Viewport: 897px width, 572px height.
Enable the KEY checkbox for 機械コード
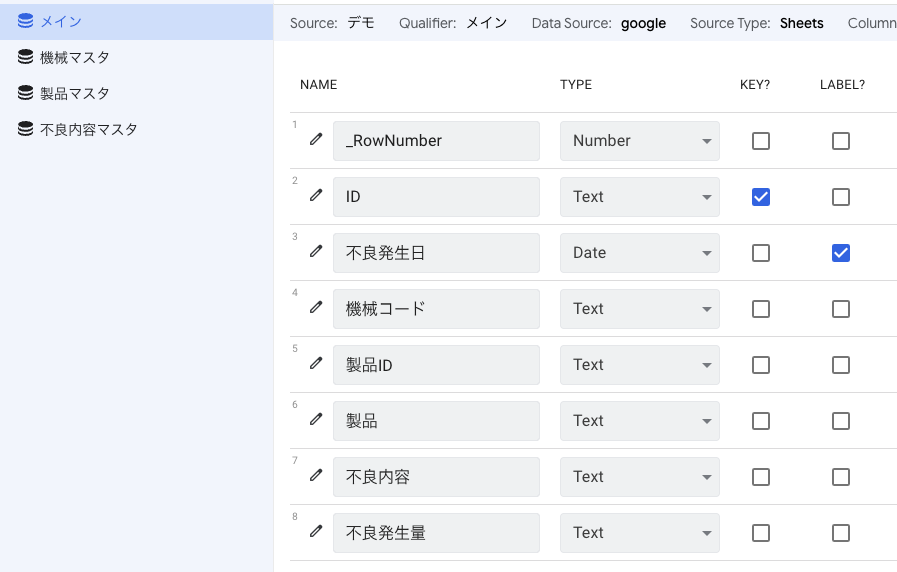(761, 309)
